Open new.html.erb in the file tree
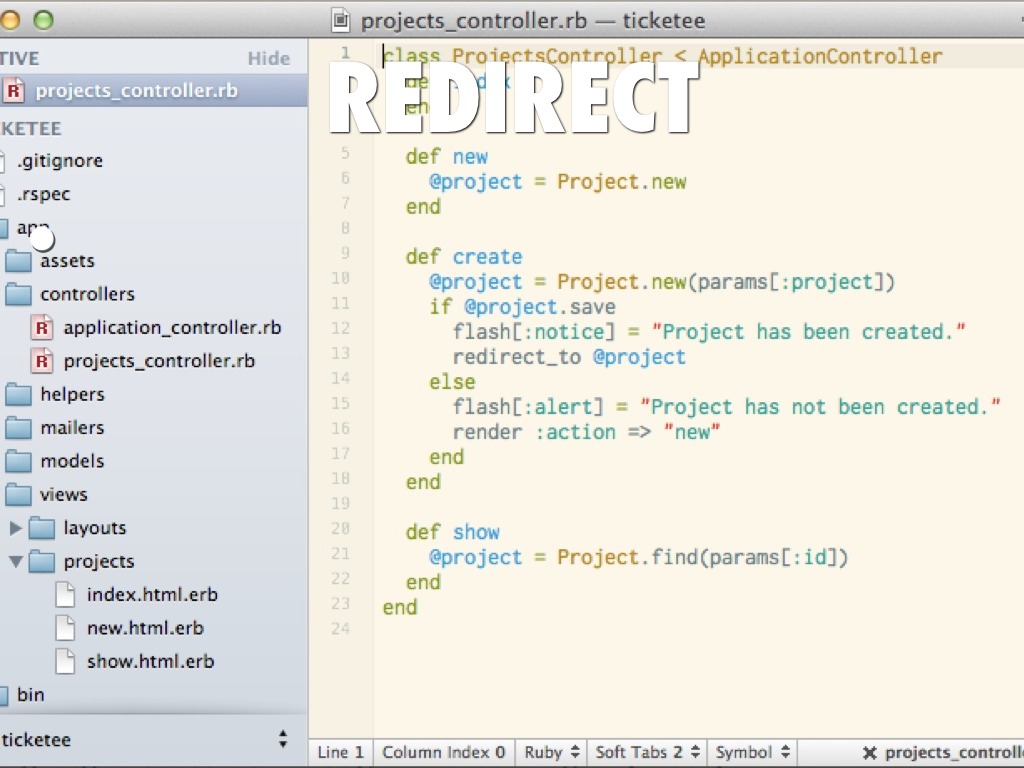 pos(145,628)
